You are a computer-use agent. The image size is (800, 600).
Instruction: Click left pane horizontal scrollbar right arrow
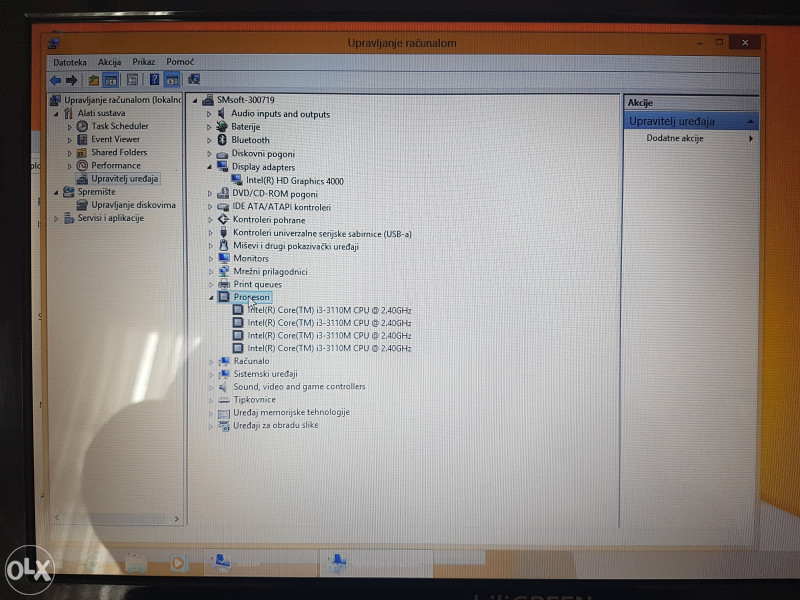(177, 518)
